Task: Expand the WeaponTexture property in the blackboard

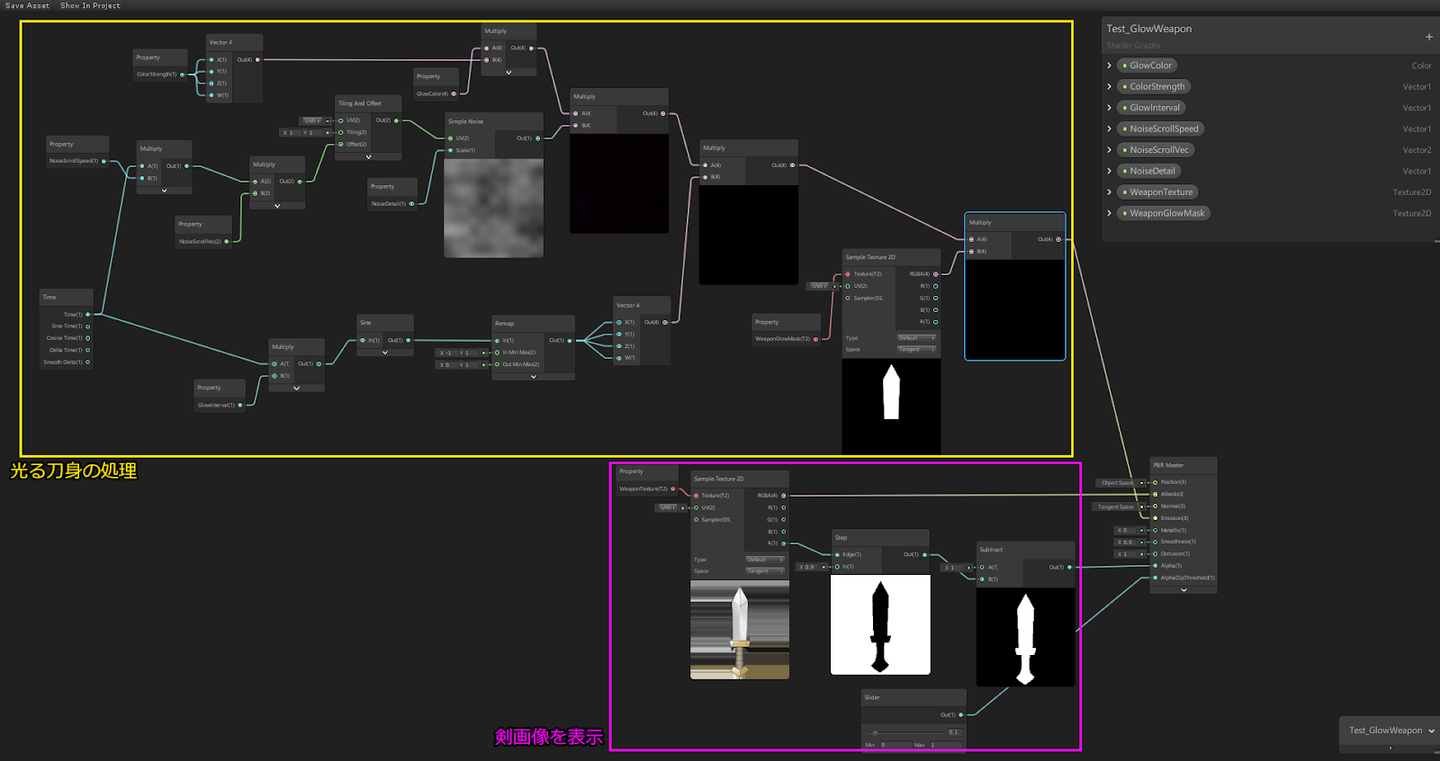Action: coord(1110,192)
